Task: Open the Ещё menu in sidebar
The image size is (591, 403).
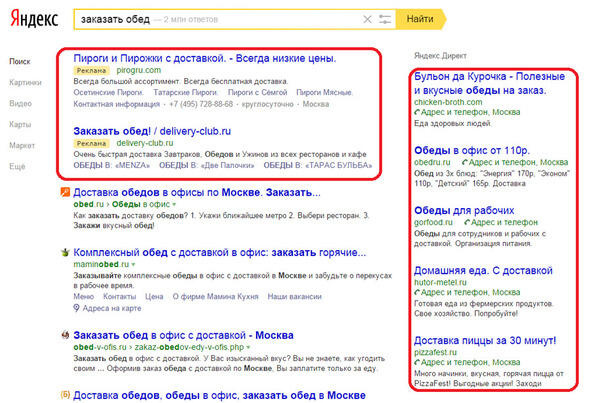Action: pos(17,167)
